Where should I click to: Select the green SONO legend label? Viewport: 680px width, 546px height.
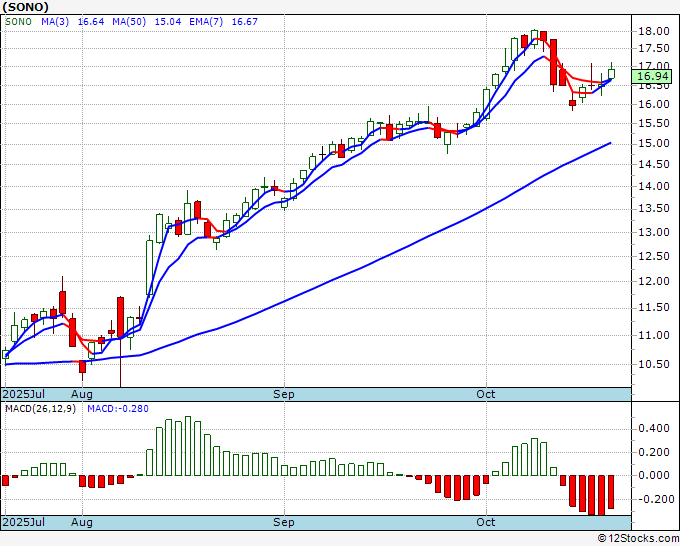pos(18,22)
